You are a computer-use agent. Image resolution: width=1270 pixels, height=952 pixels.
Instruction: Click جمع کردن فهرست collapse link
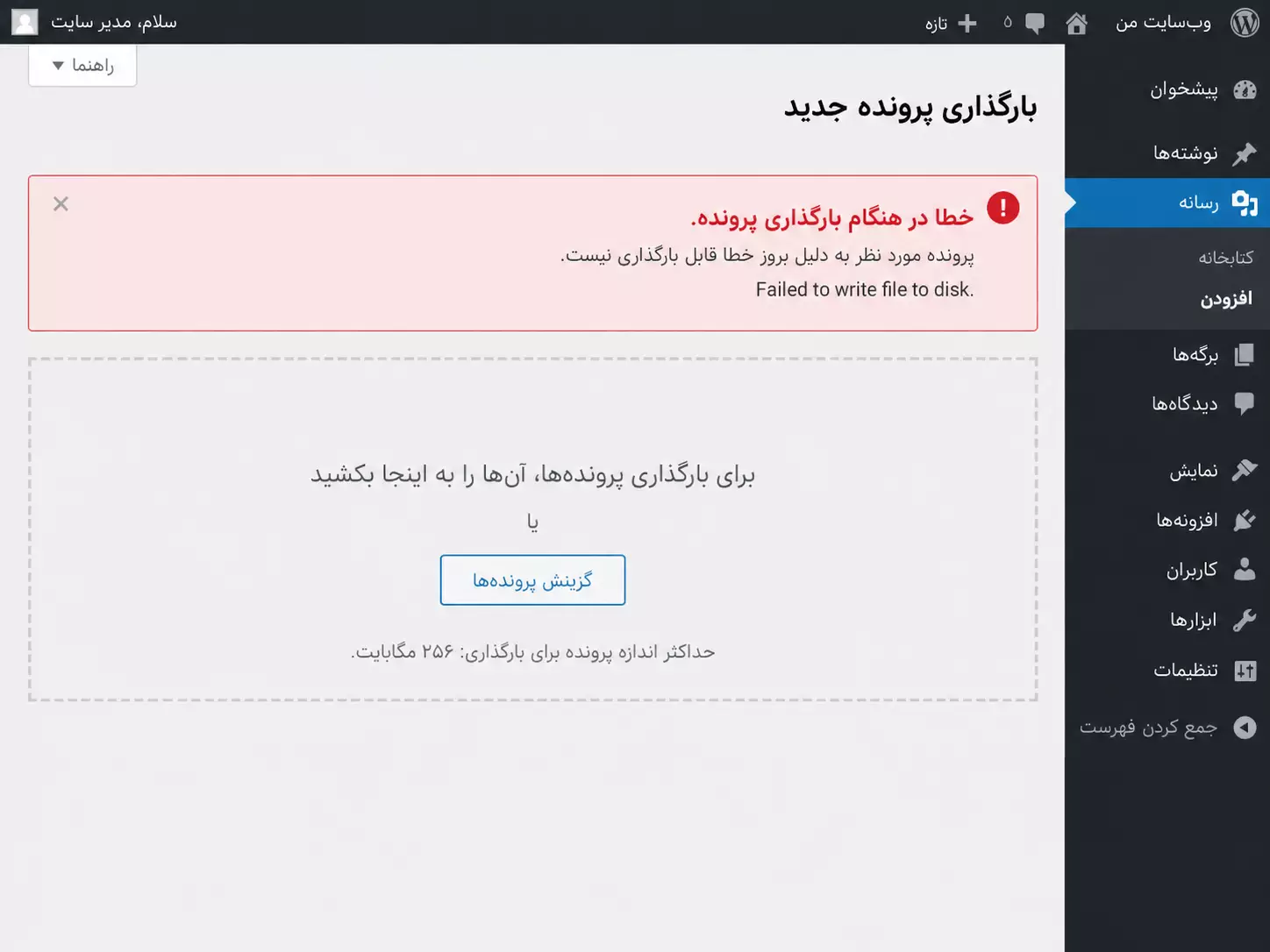click(x=1148, y=728)
